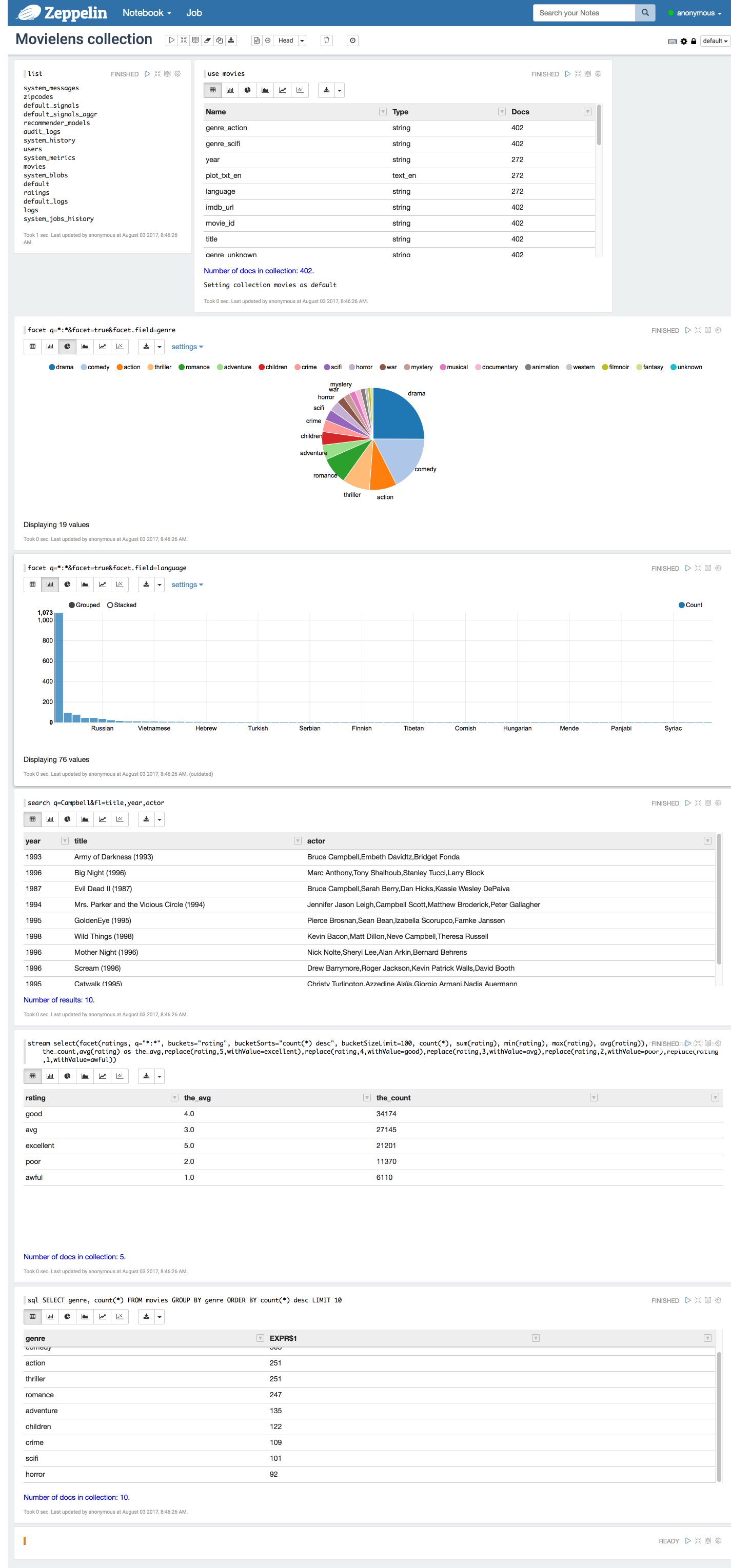Toggle output visibility for the whole note

pos(195,40)
